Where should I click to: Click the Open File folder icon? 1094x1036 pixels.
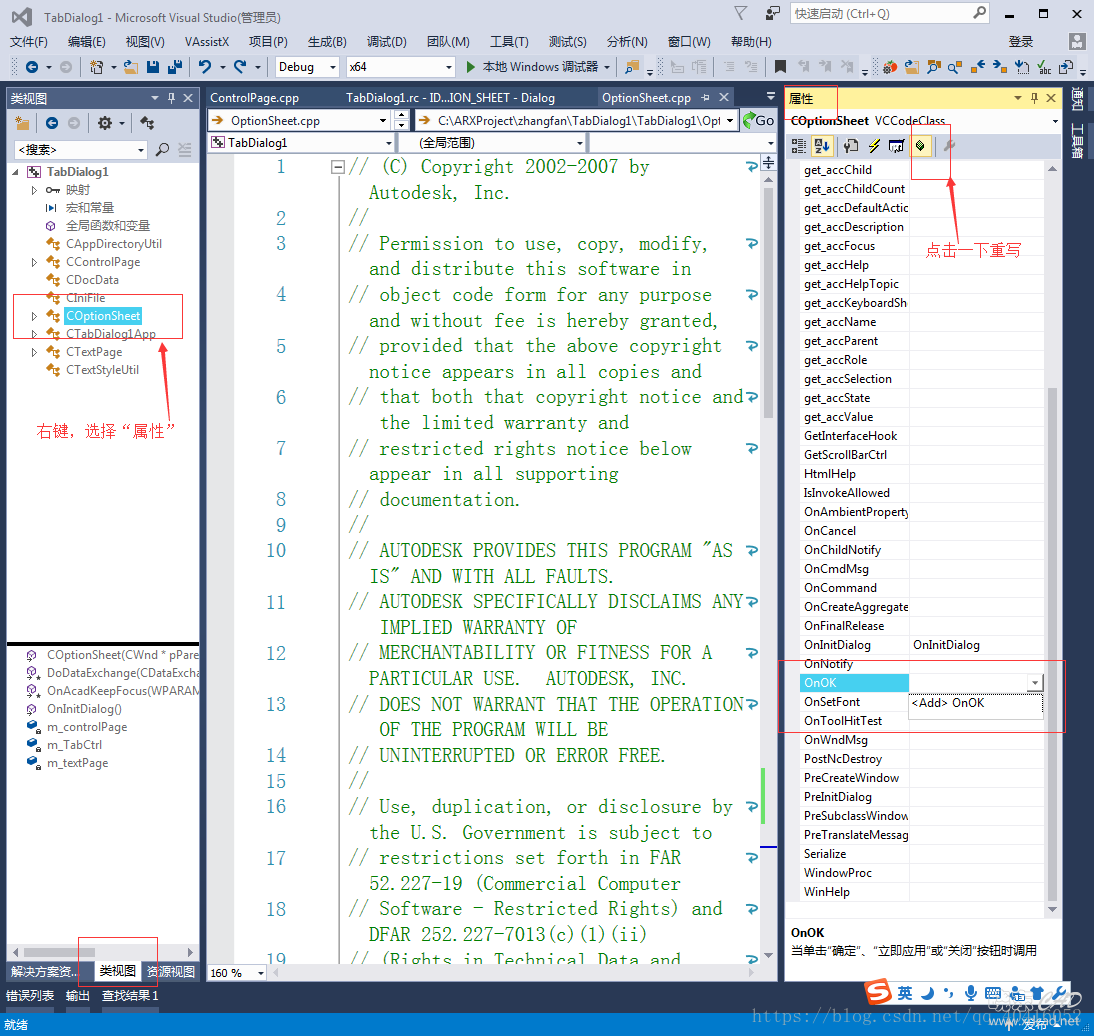coord(130,67)
